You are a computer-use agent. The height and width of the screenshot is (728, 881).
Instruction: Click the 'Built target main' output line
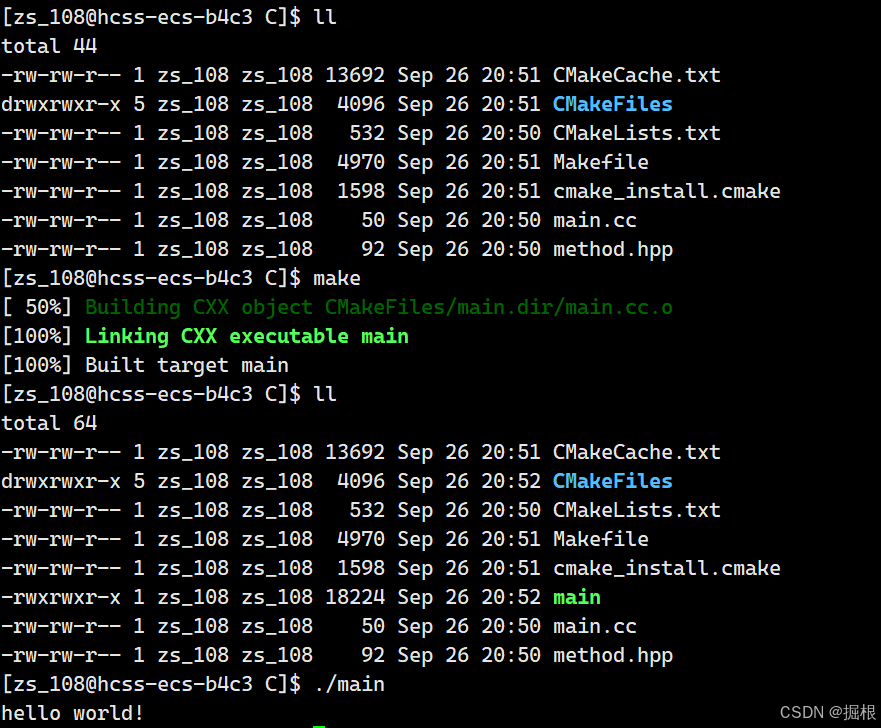coord(187,366)
